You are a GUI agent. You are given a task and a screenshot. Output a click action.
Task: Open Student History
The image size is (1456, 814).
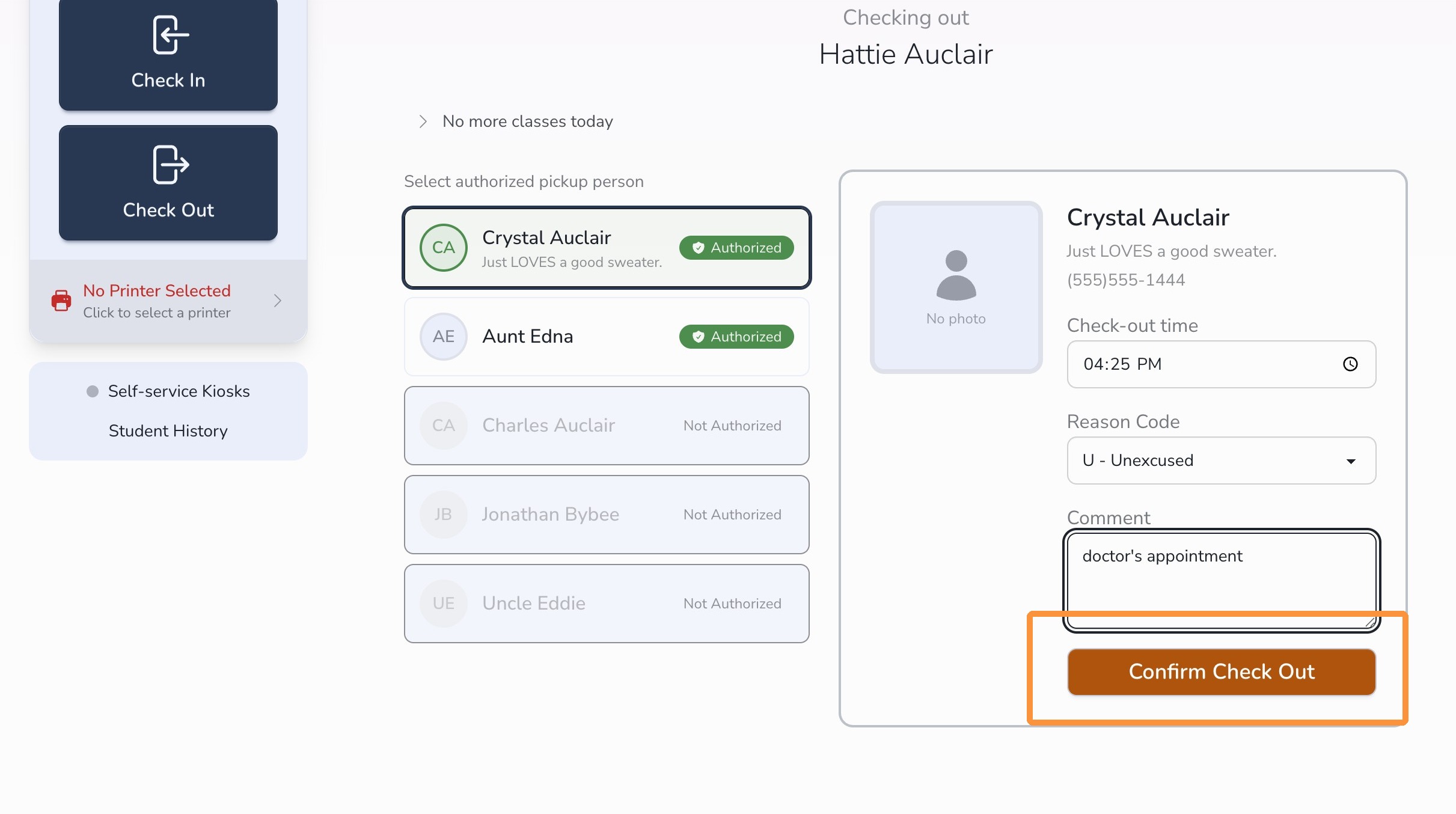[x=168, y=431]
